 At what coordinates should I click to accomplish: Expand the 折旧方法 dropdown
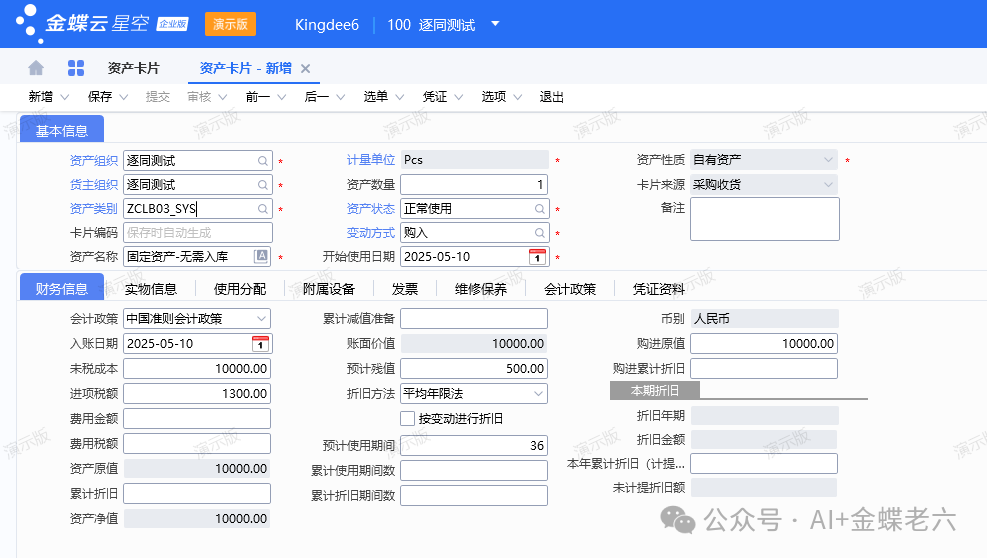pyautogui.click(x=538, y=394)
